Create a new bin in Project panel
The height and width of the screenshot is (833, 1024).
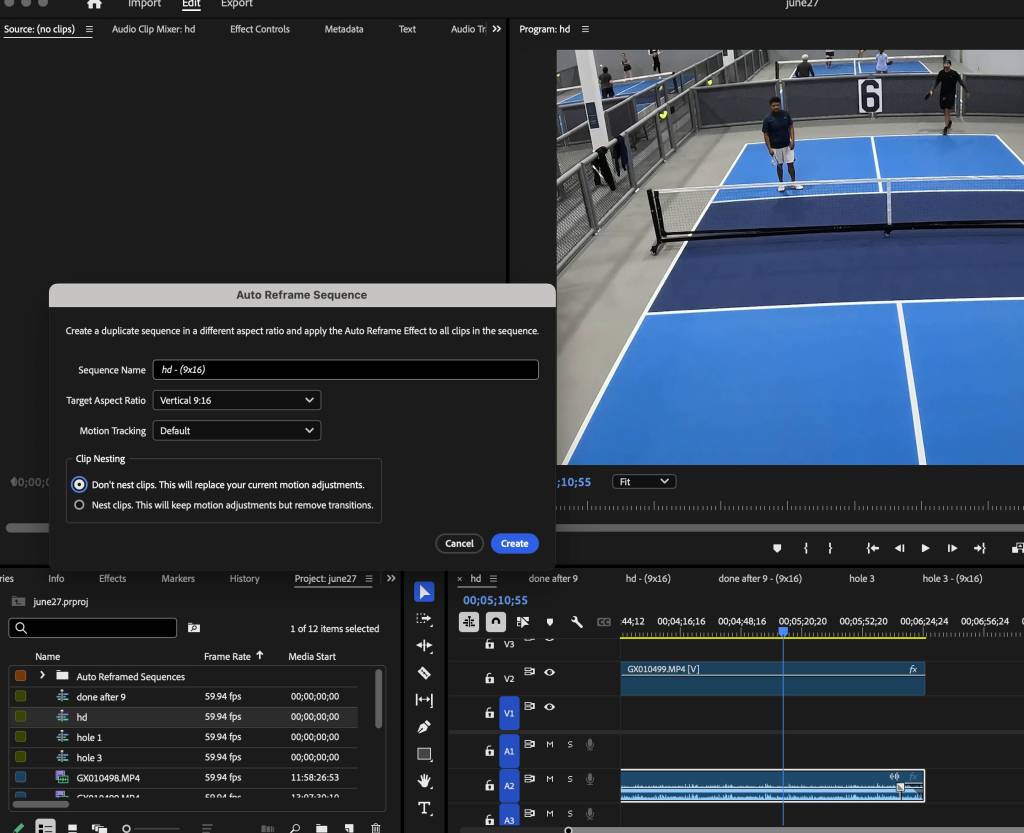coord(321,828)
